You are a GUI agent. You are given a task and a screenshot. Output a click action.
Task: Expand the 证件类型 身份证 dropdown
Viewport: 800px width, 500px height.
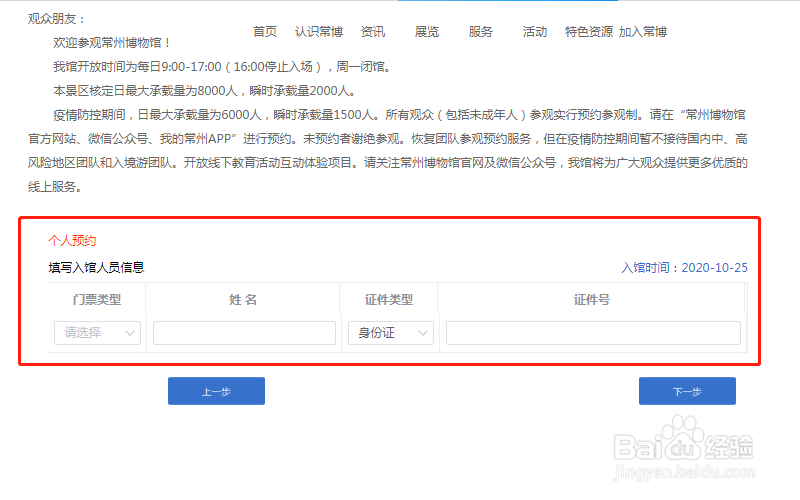coord(391,333)
